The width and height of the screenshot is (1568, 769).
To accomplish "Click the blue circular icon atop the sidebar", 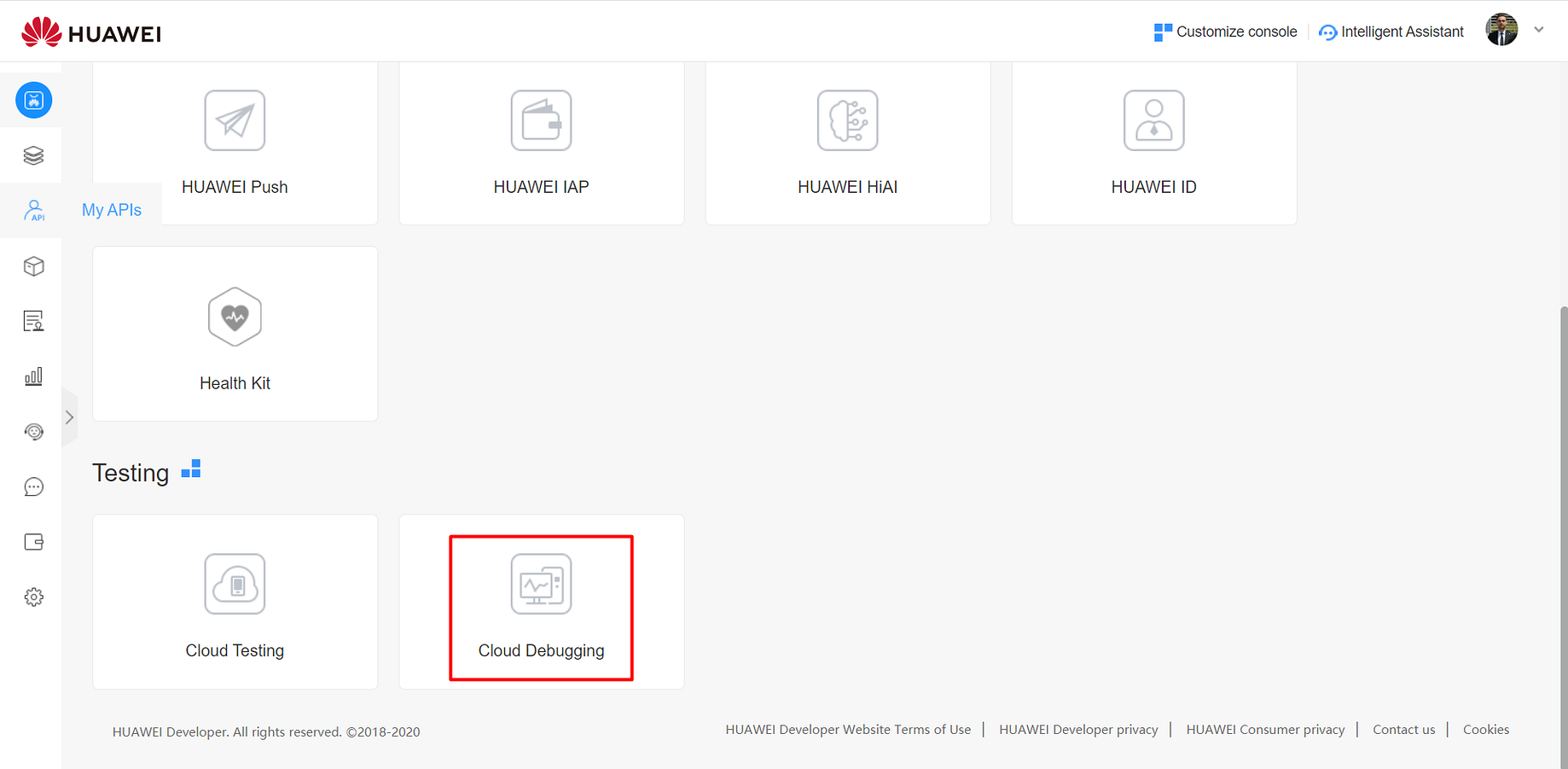I will (x=34, y=101).
